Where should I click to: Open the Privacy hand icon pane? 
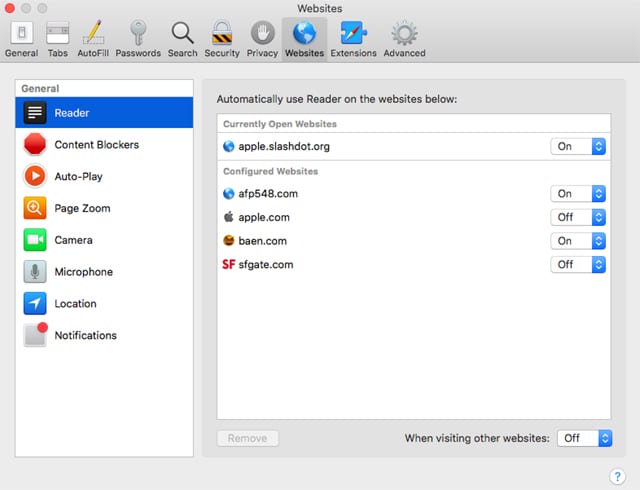[262, 39]
